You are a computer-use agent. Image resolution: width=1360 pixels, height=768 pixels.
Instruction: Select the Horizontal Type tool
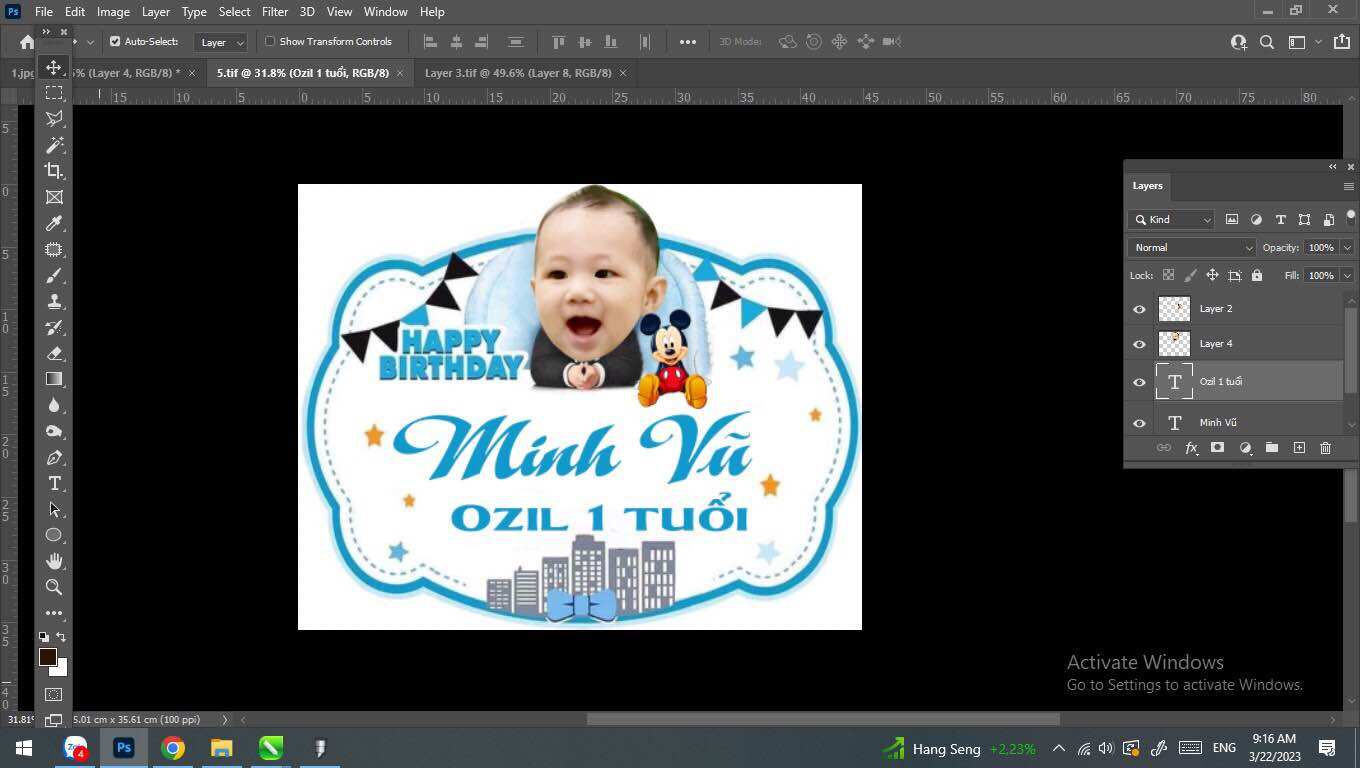click(x=54, y=483)
